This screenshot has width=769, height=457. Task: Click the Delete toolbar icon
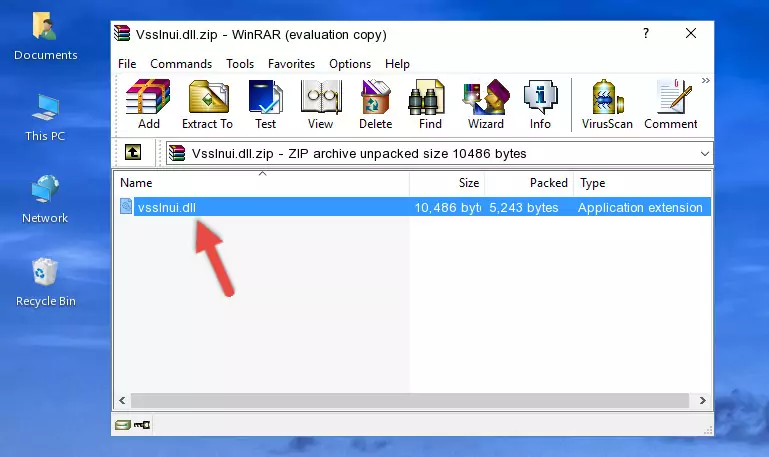(x=375, y=104)
